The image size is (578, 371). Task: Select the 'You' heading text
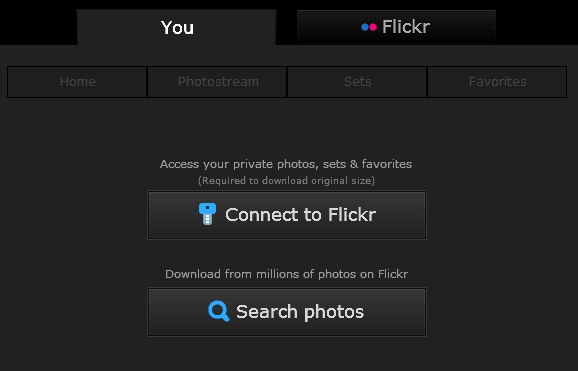(177, 28)
